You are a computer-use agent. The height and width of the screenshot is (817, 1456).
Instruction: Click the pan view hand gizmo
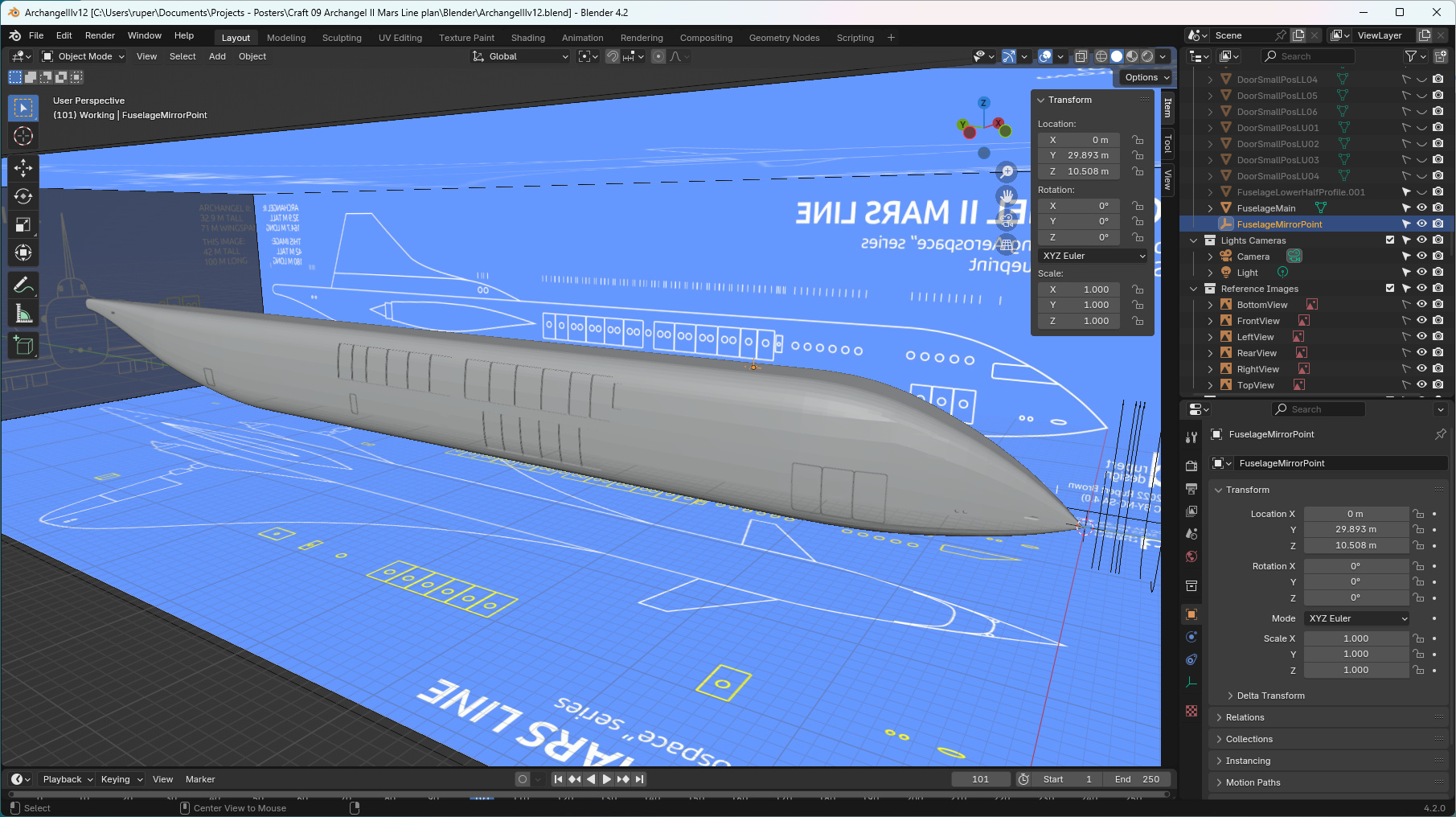[x=1007, y=195]
